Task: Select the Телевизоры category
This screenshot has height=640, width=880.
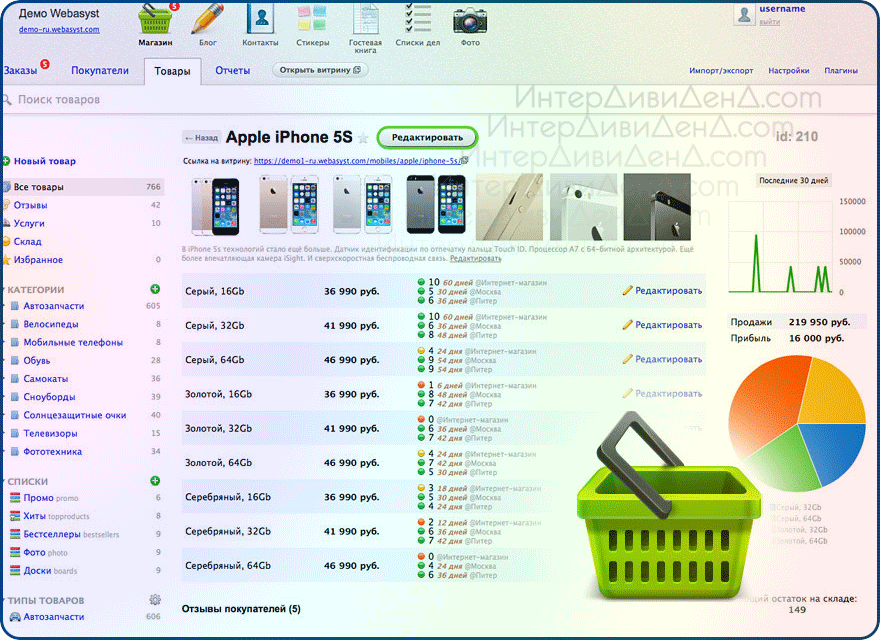Action: (50, 433)
